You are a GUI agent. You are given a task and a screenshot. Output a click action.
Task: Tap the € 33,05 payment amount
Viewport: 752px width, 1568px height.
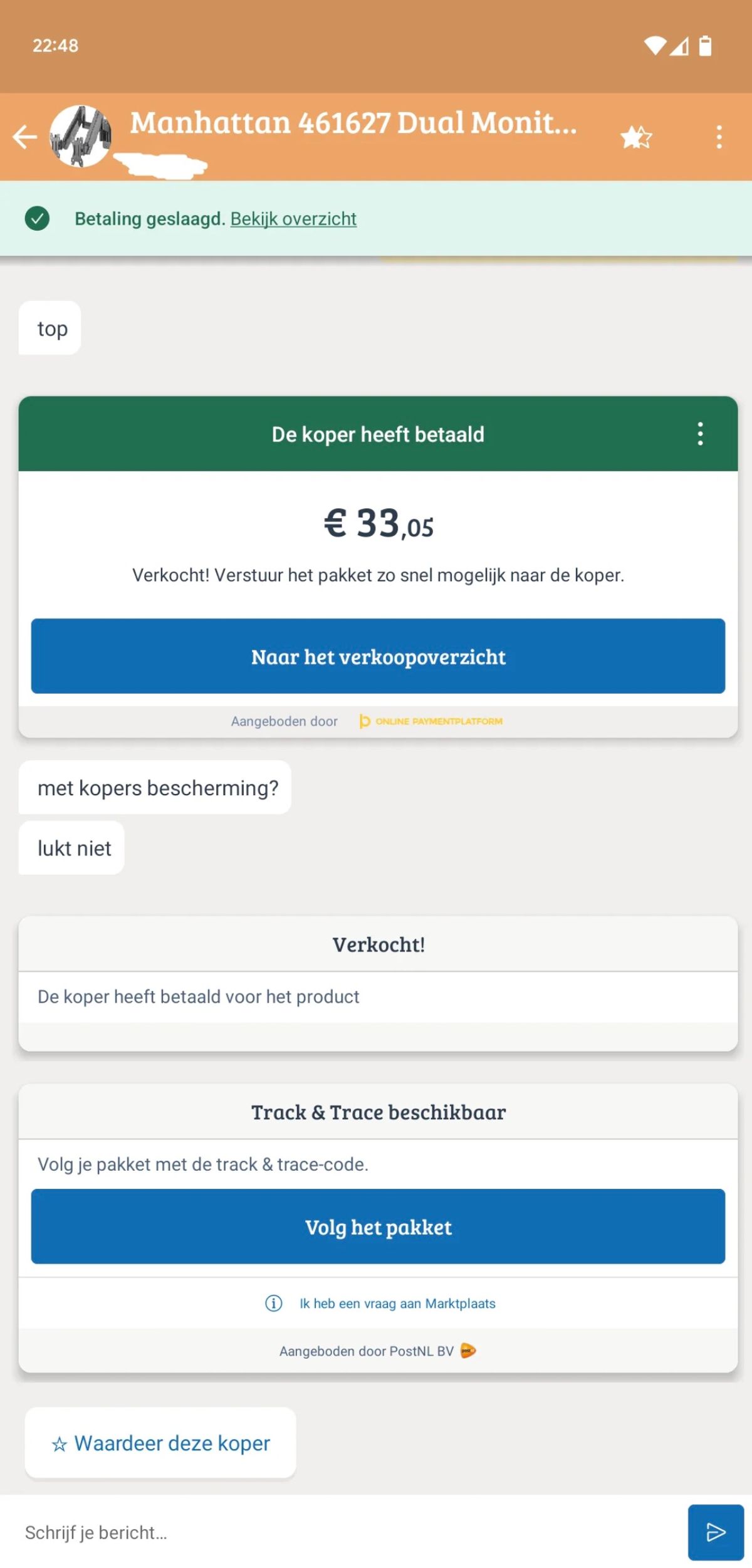379,523
